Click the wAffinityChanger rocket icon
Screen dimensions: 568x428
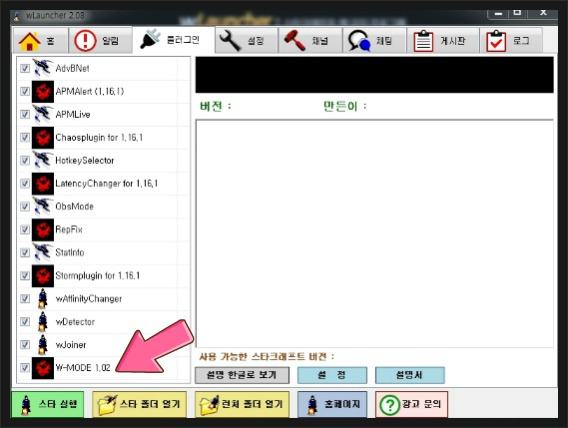click(43, 299)
